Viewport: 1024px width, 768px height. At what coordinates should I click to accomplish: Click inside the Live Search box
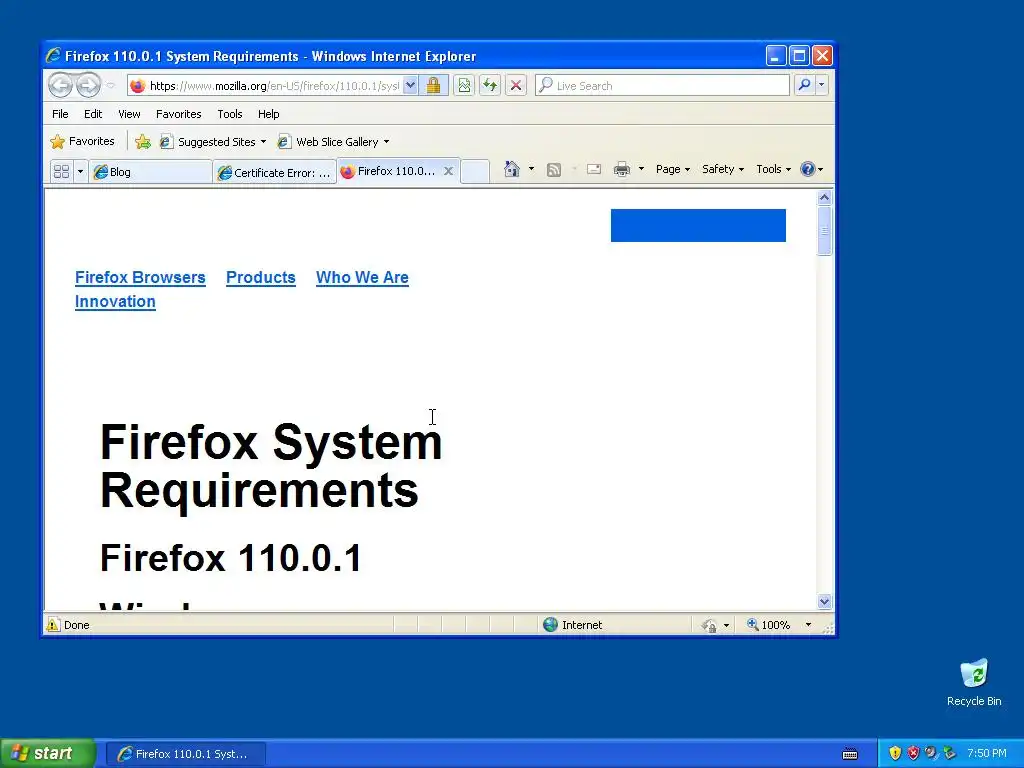[662, 86]
